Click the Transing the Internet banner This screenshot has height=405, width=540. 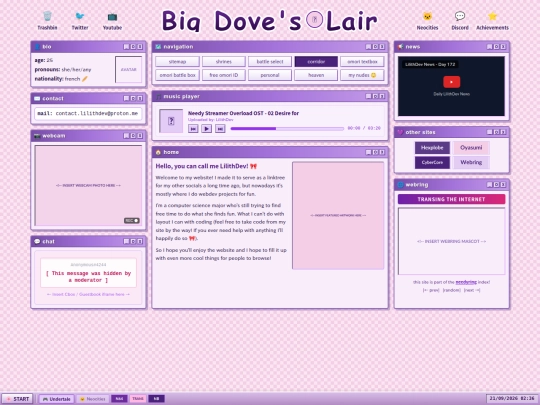(451, 199)
